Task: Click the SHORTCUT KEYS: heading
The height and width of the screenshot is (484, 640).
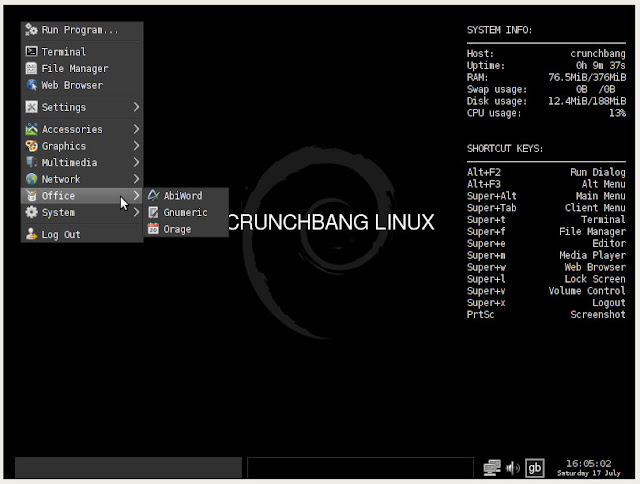Action: coord(504,148)
